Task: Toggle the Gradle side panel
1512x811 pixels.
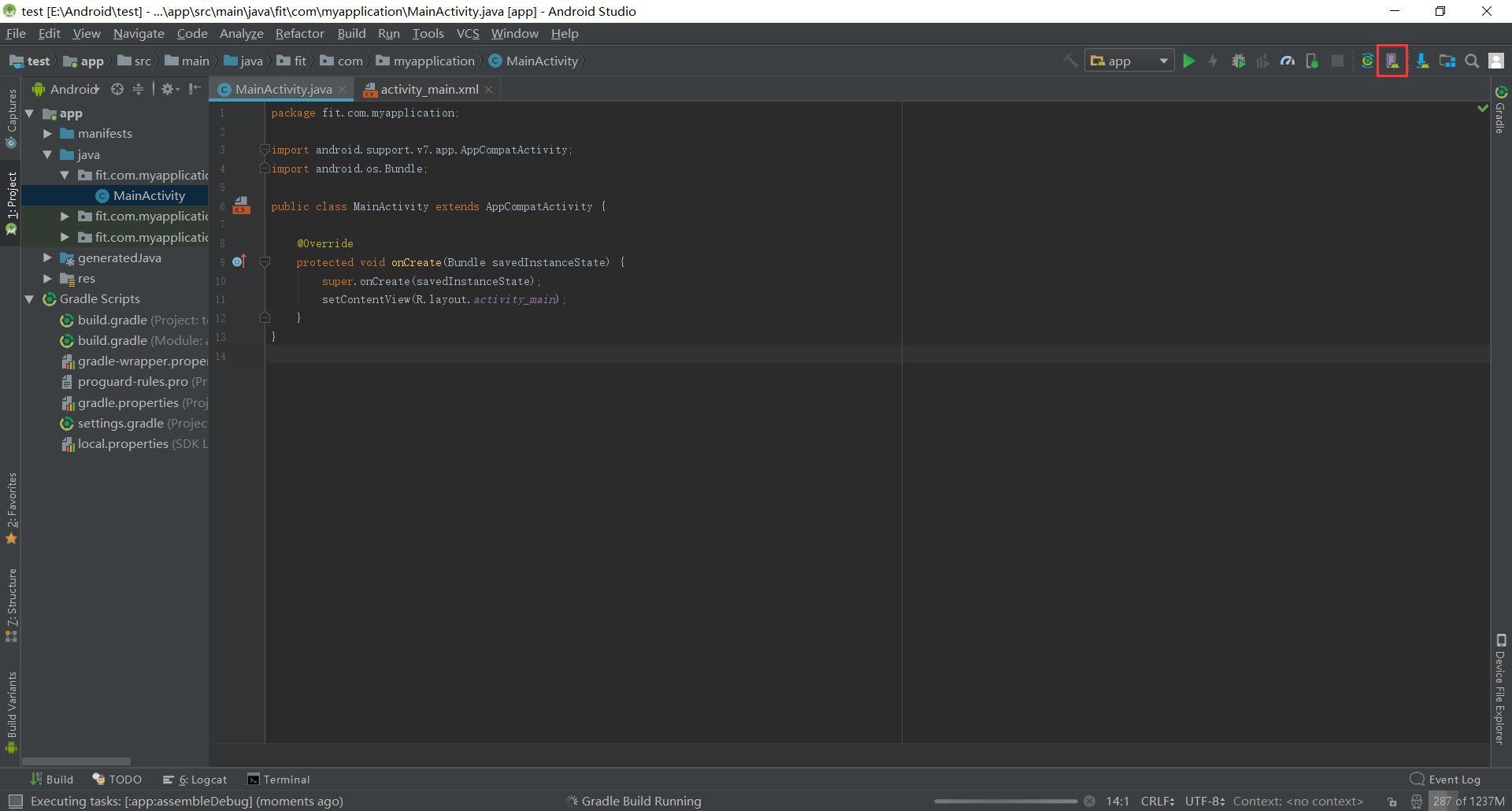Action: click(1501, 109)
